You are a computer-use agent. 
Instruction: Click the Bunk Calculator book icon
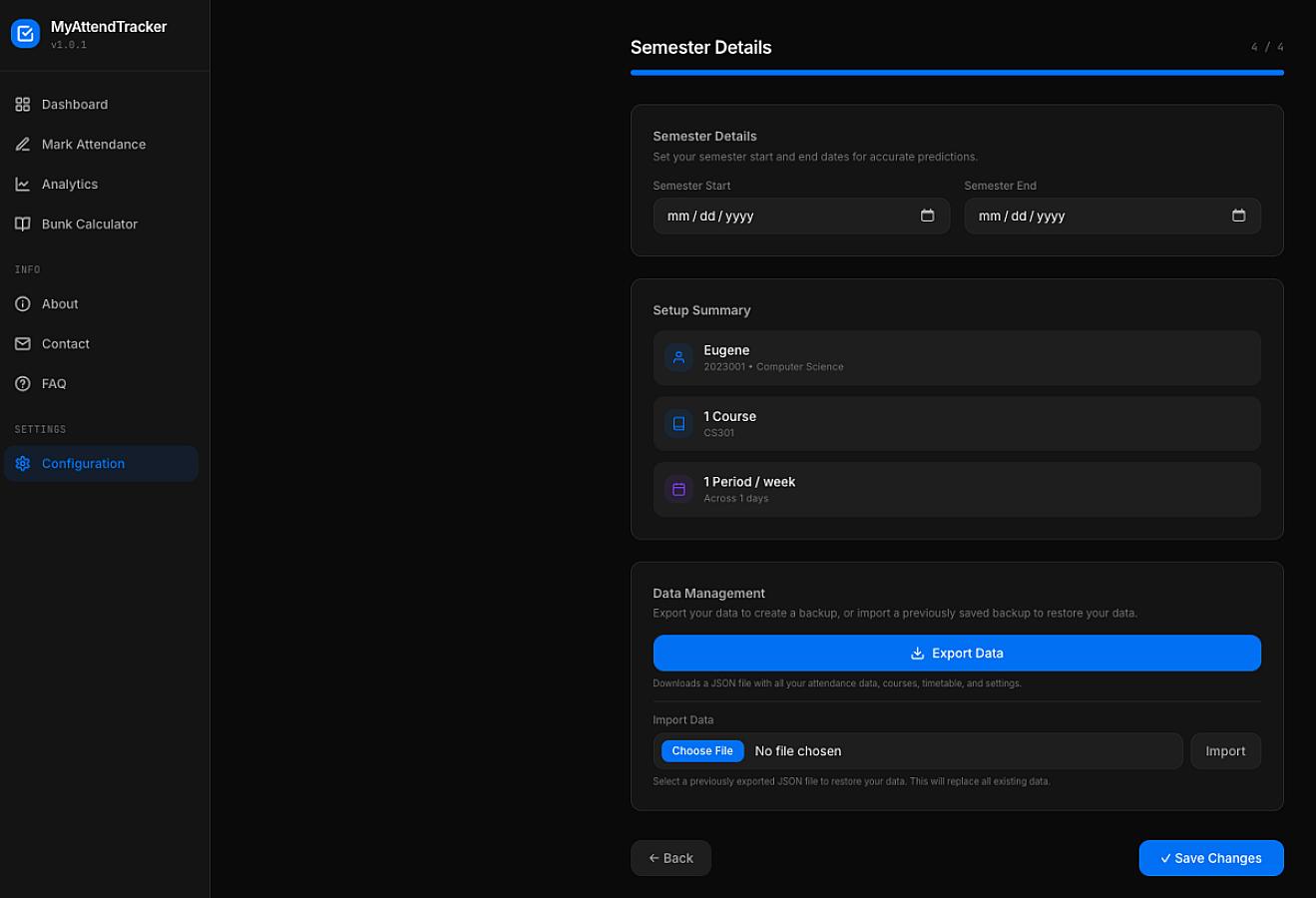(23, 224)
